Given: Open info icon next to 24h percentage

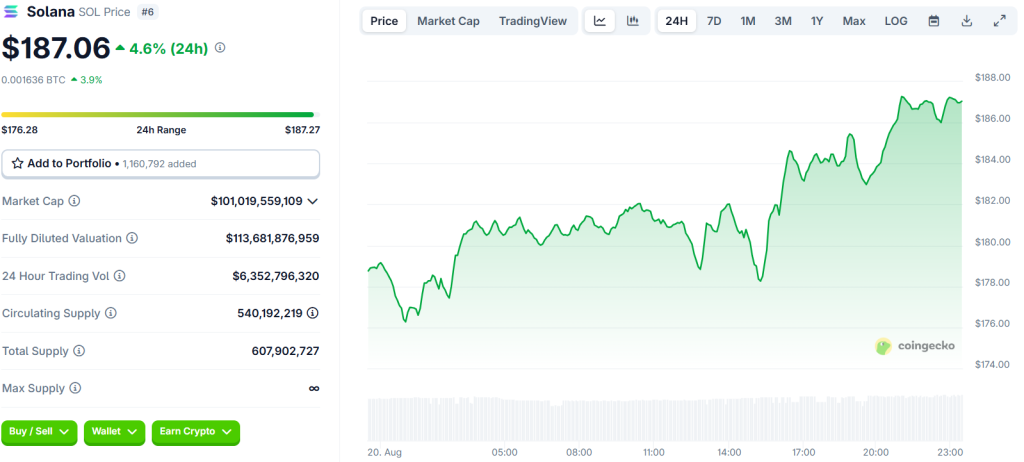Looking at the screenshot, I should pyautogui.click(x=220, y=48).
